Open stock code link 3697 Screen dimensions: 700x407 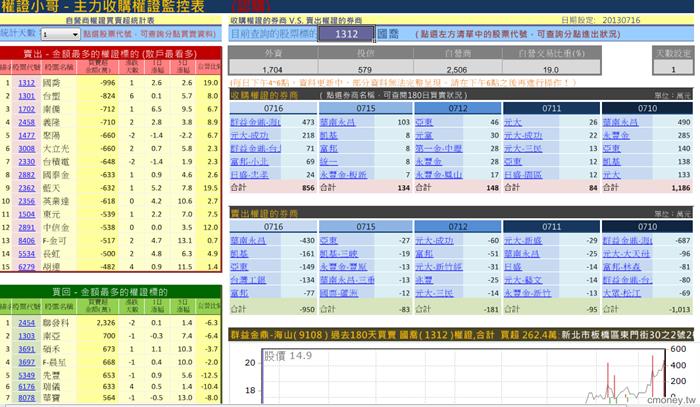(26, 362)
